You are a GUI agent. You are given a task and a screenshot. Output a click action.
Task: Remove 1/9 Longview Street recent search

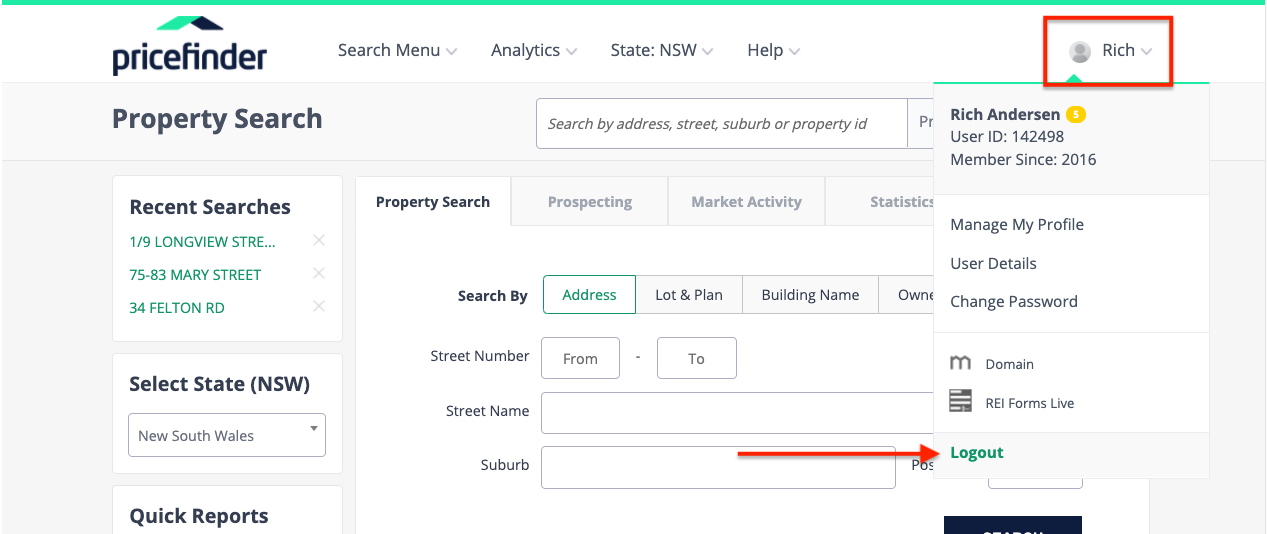click(319, 240)
